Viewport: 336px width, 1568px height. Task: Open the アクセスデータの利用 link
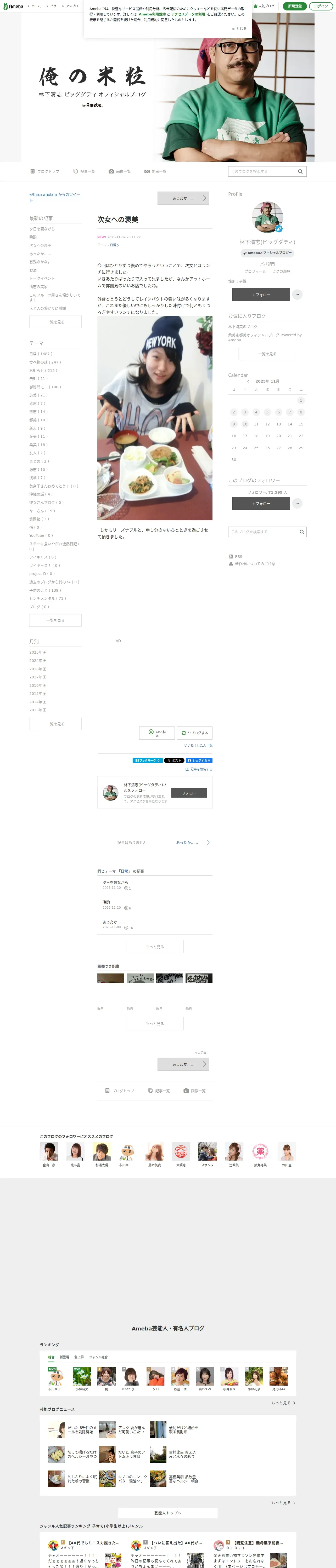tap(188, 14)
